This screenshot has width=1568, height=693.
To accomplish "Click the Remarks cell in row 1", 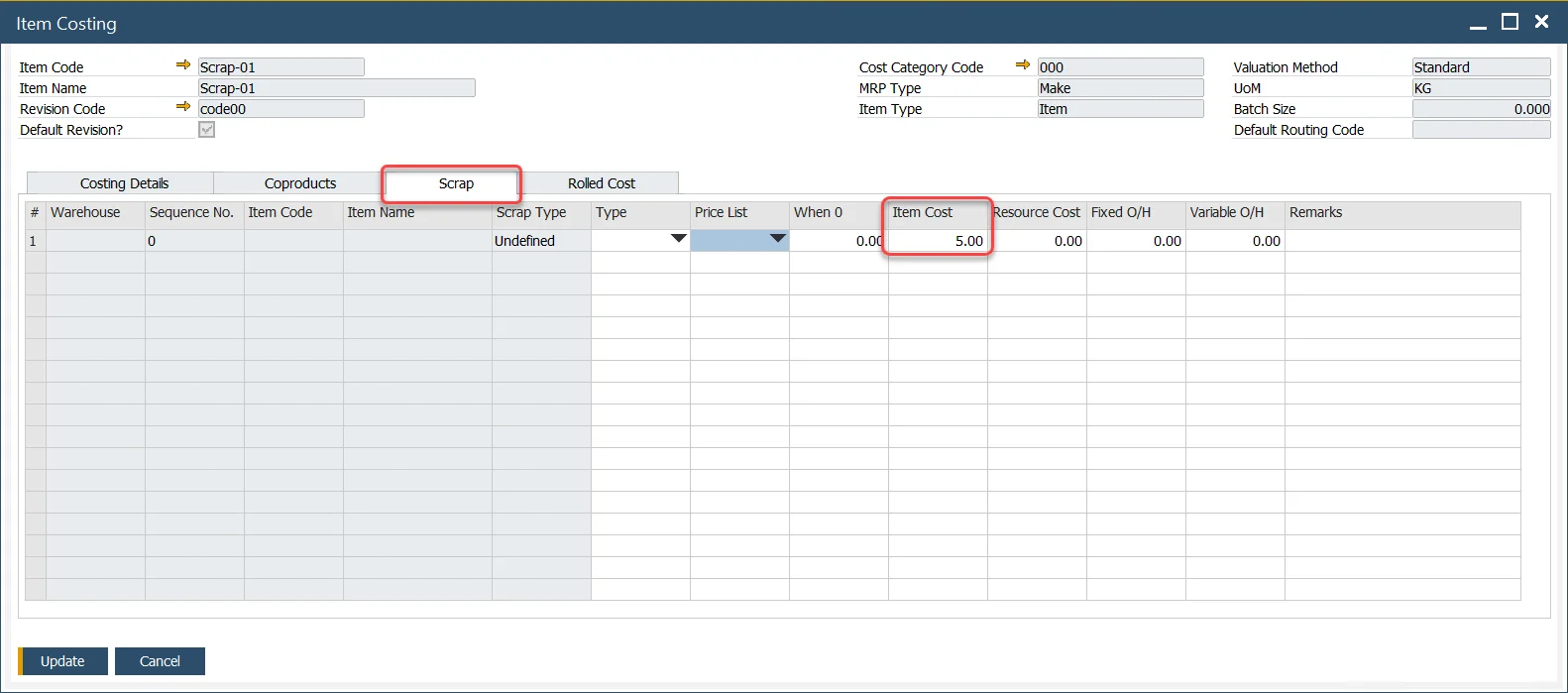I will click(x=1401, y=241).
